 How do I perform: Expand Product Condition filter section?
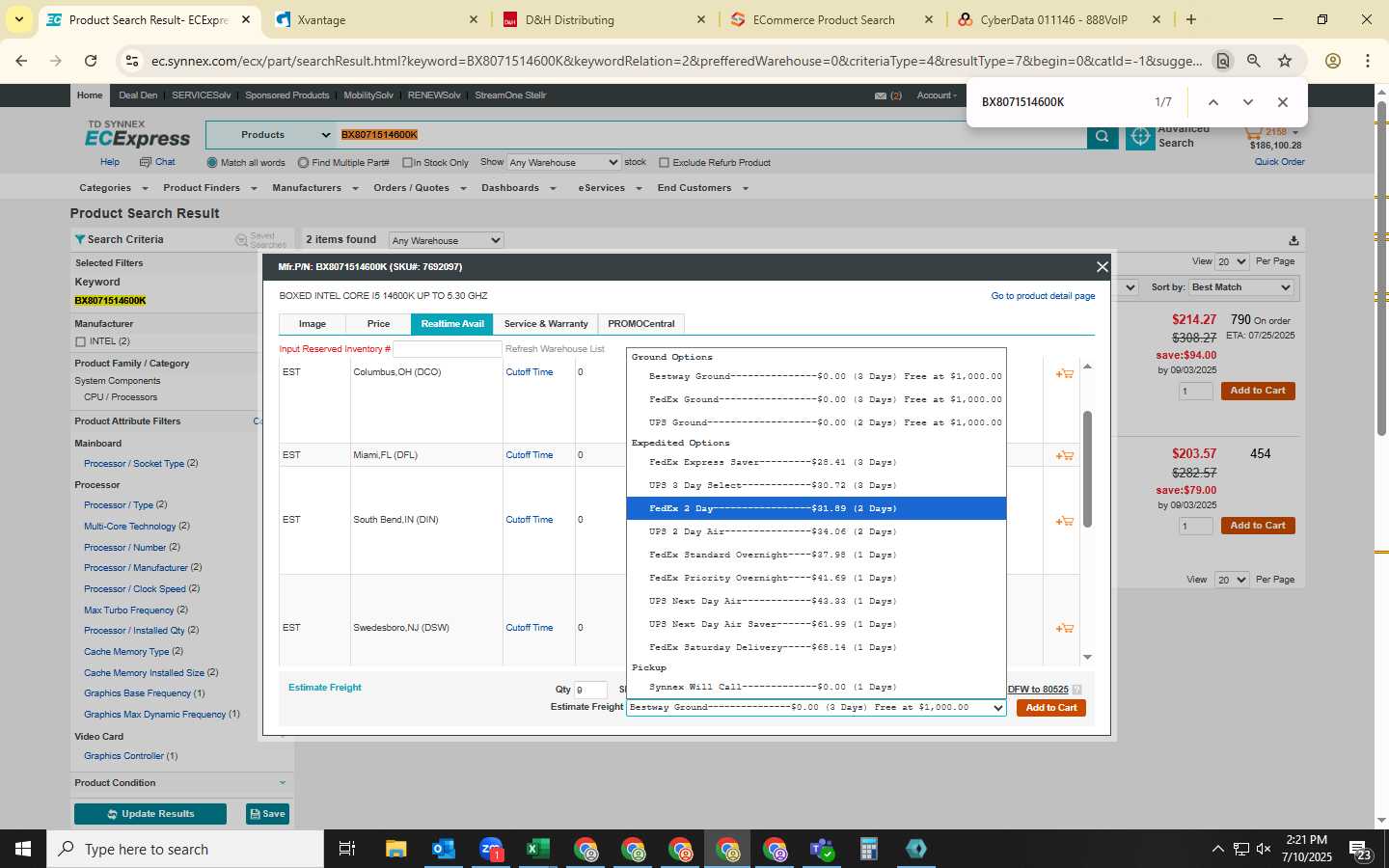[x=283, y=782]
